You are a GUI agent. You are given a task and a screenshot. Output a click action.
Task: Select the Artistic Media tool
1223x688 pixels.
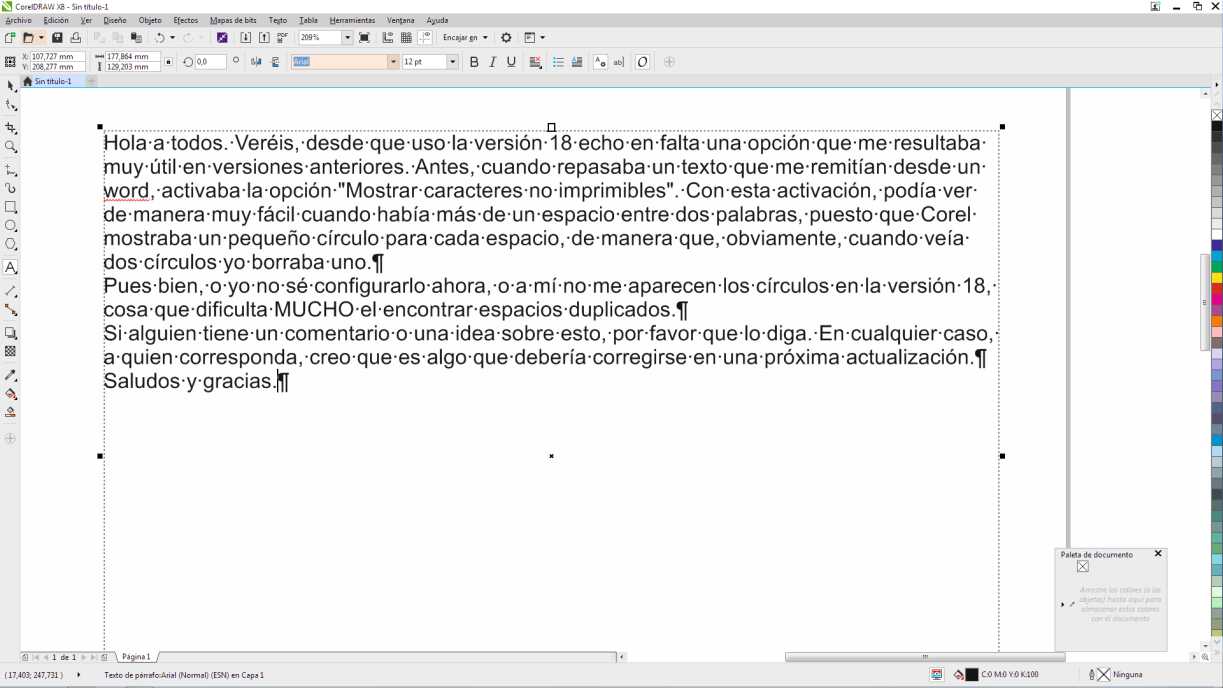(11, 188)
